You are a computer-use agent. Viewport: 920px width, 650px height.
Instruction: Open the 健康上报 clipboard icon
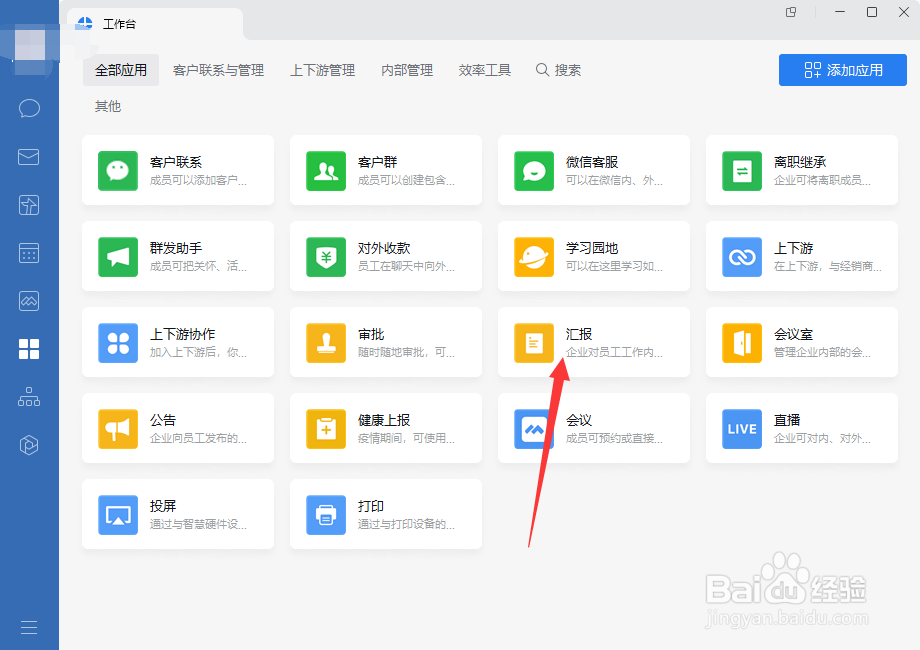[326, 429]
